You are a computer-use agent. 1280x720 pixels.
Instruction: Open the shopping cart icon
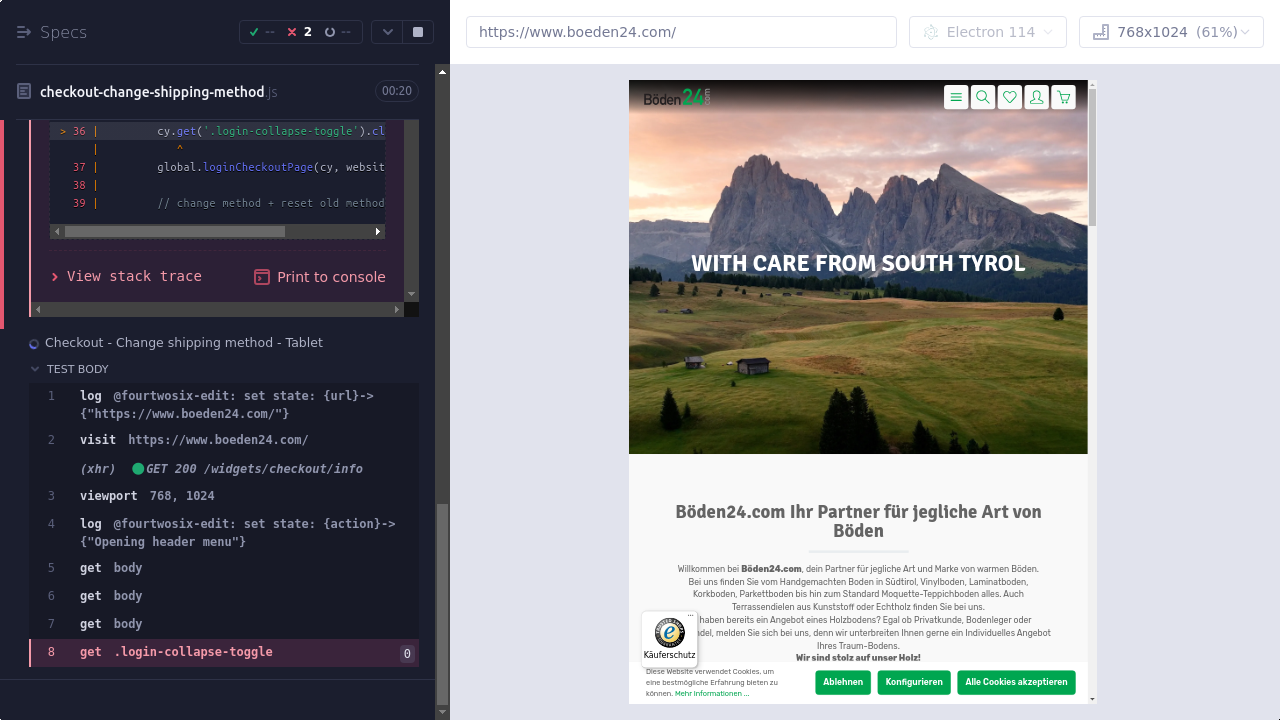pyautogui.click(x=1063, y=97)
